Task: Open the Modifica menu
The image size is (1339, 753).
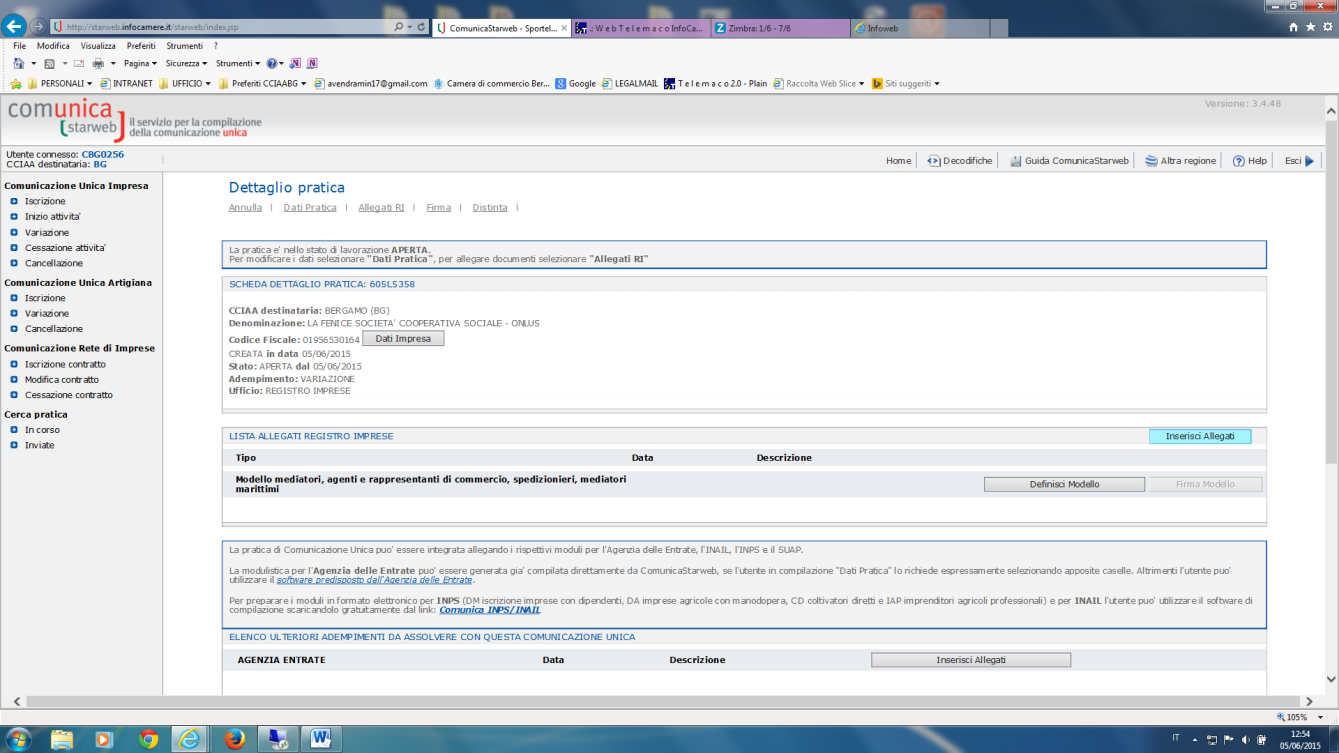Action: click(x=53, y=46)
